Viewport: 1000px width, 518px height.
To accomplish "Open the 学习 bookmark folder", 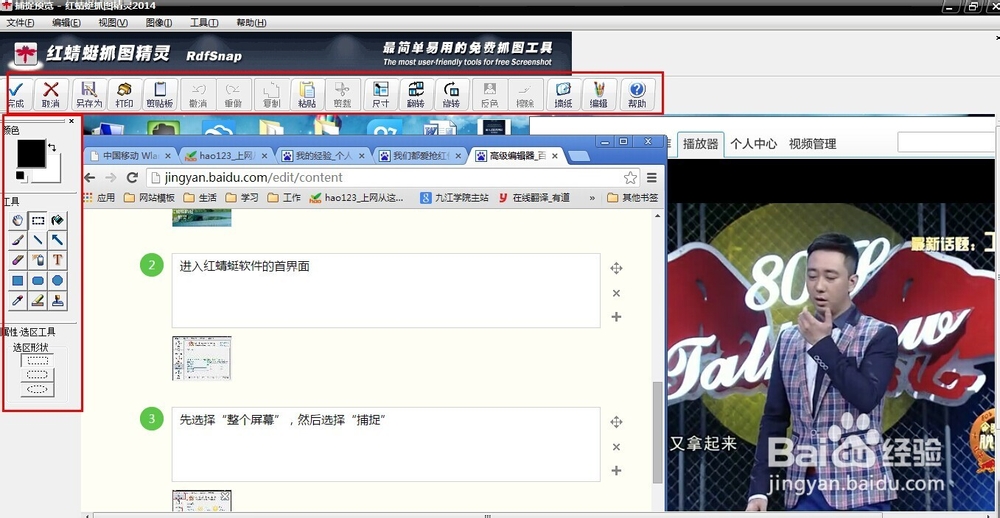I will coord(242,198).
